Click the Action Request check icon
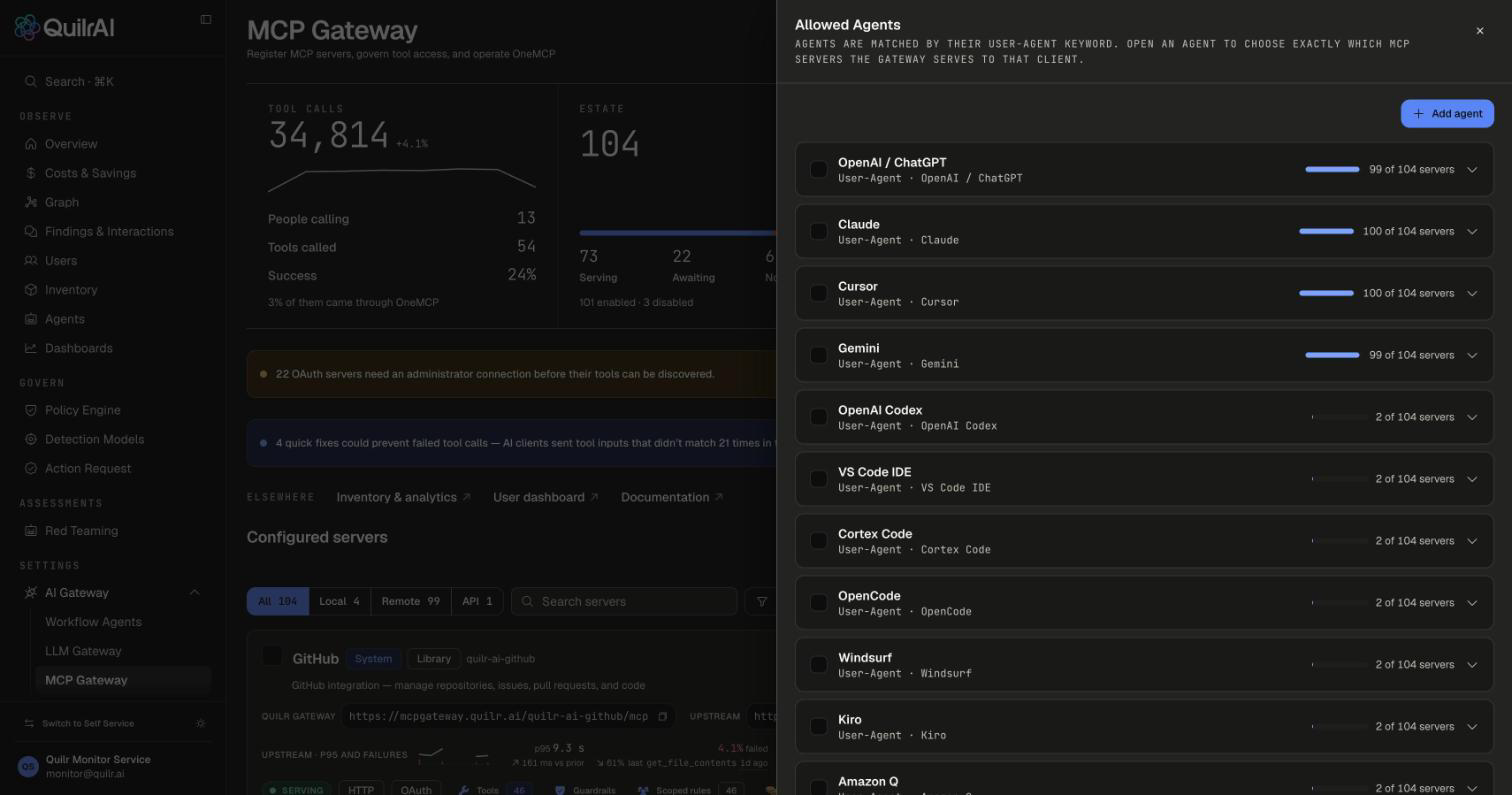 [x=31, y=468]
